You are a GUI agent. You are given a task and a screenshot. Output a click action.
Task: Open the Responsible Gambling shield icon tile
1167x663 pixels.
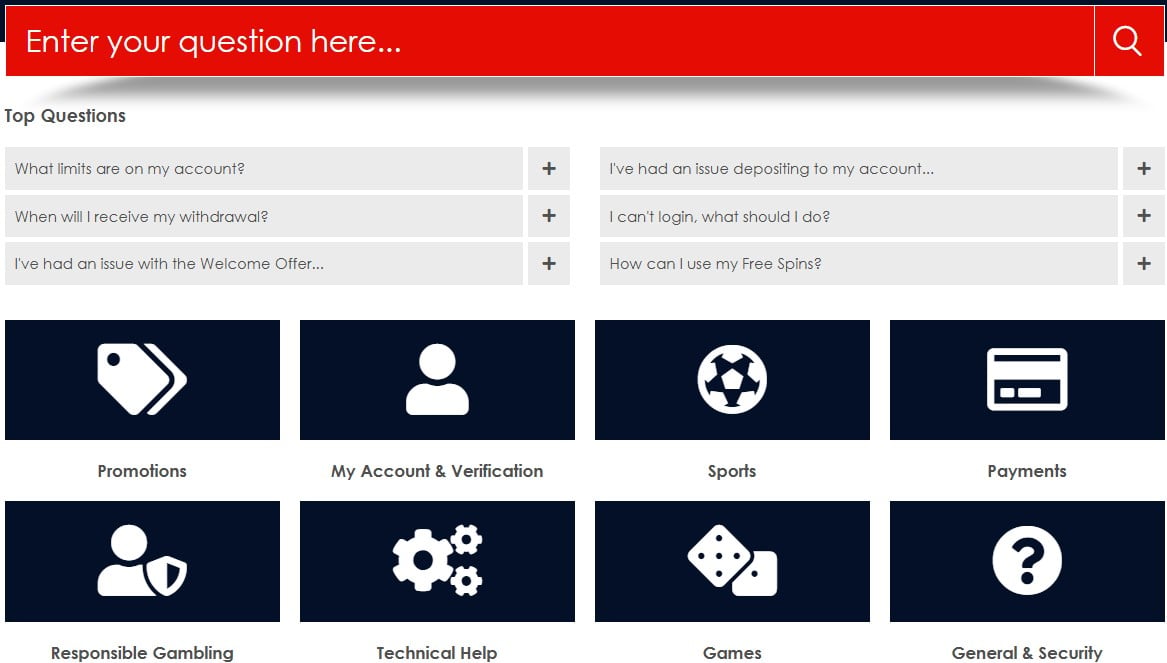click(x=142, y=561)
